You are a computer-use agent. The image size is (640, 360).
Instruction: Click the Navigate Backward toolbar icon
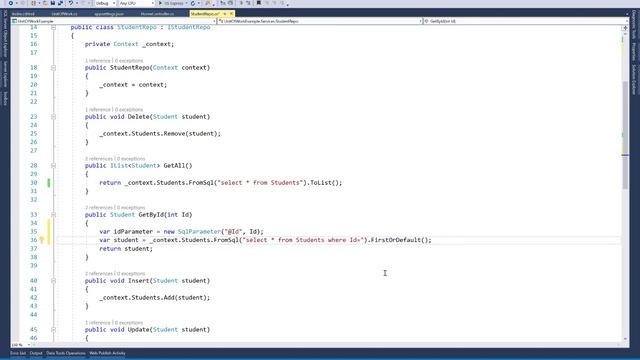coord(11,3)
